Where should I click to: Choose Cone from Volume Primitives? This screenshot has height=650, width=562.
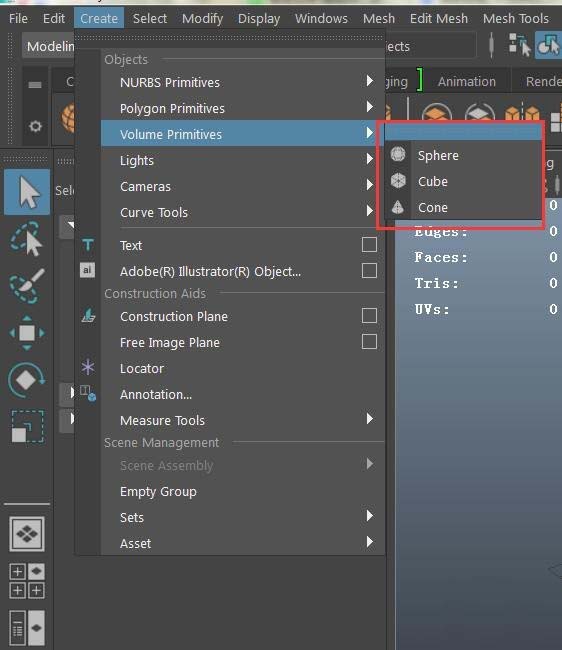(463, 207)
